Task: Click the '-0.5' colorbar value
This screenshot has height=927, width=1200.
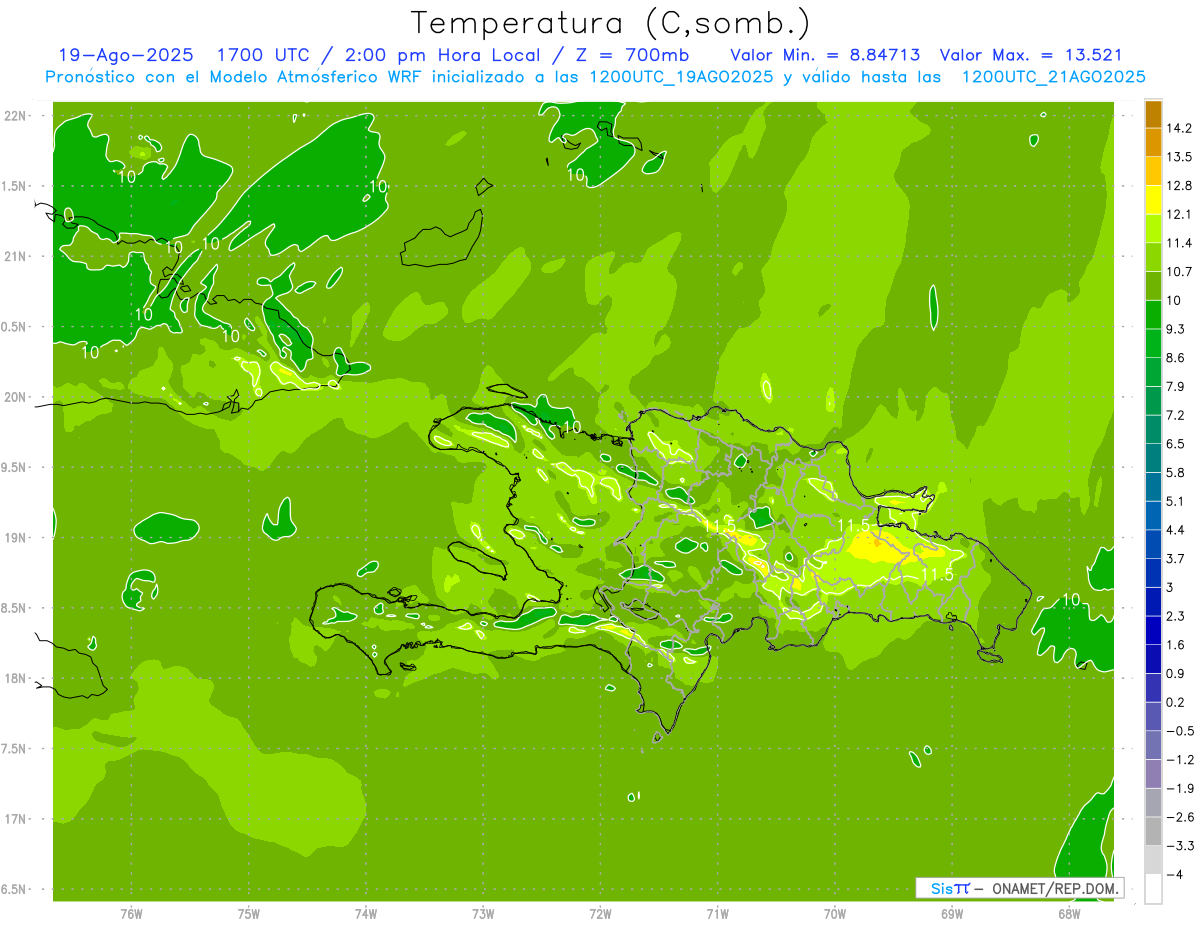Action: point(1179,731)
